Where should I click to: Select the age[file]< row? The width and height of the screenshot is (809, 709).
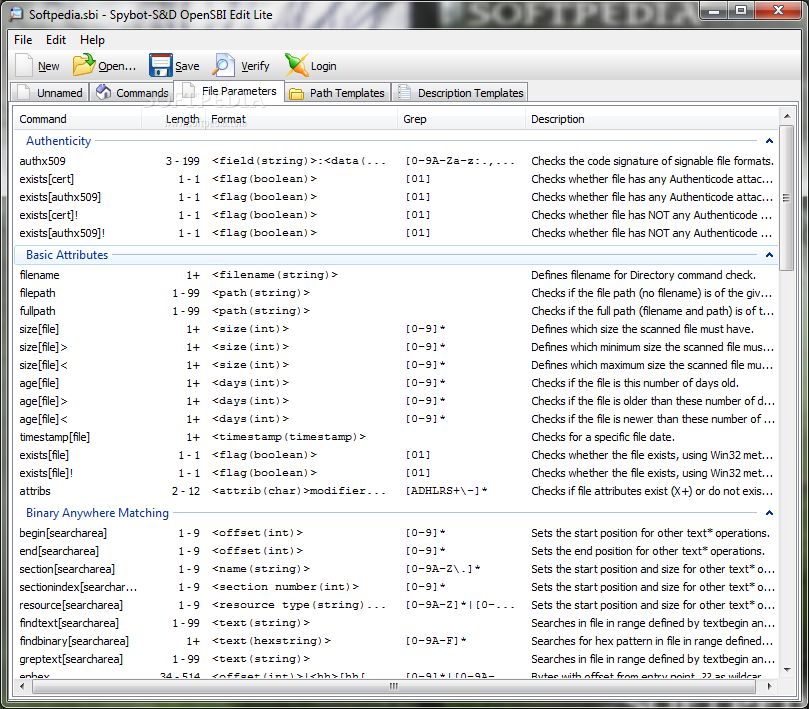(396, 419)
